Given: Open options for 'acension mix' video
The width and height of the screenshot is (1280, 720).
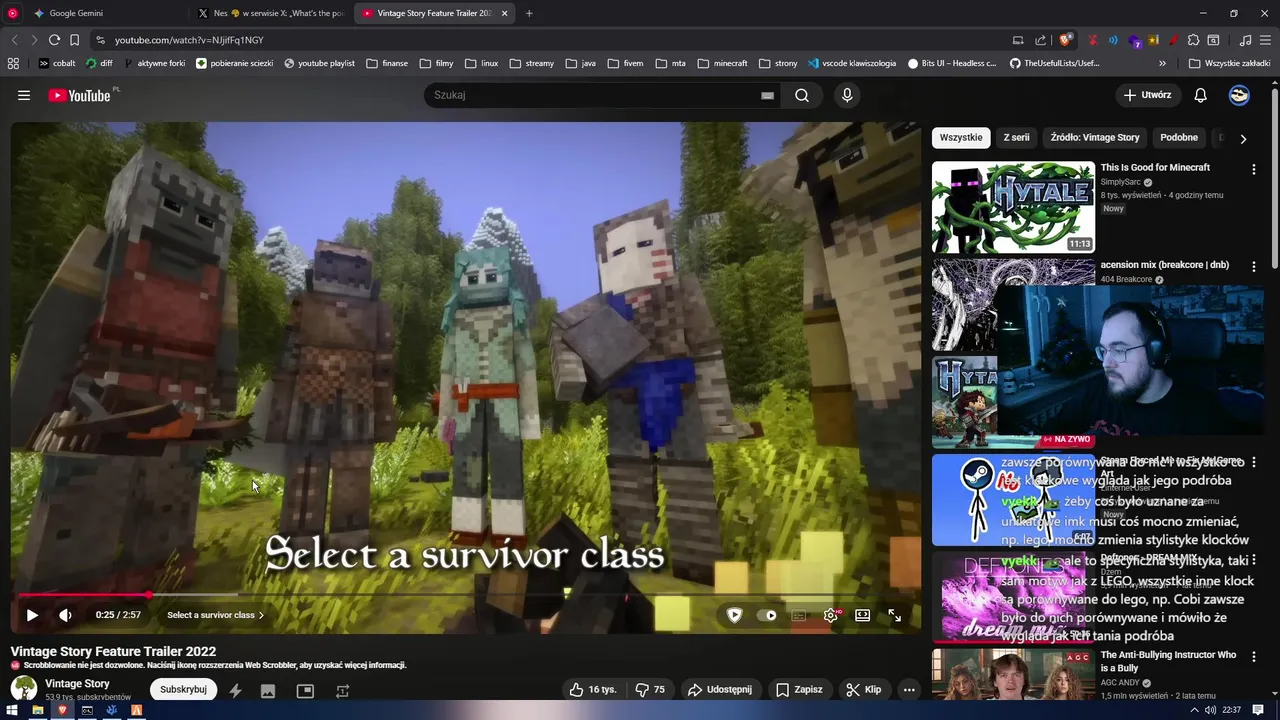Looking at the screenshot, I should tap(1253, 267).
